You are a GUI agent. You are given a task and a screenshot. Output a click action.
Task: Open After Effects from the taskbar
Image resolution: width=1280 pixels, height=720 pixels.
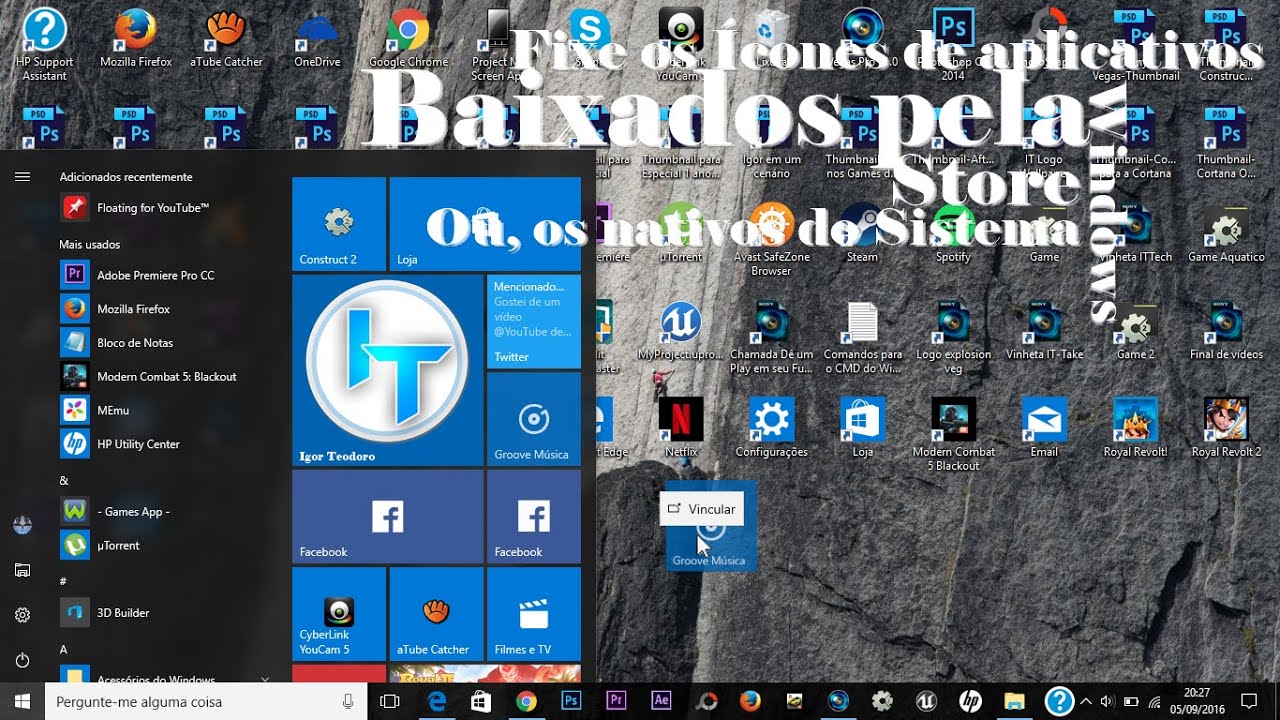pos(661,702)
